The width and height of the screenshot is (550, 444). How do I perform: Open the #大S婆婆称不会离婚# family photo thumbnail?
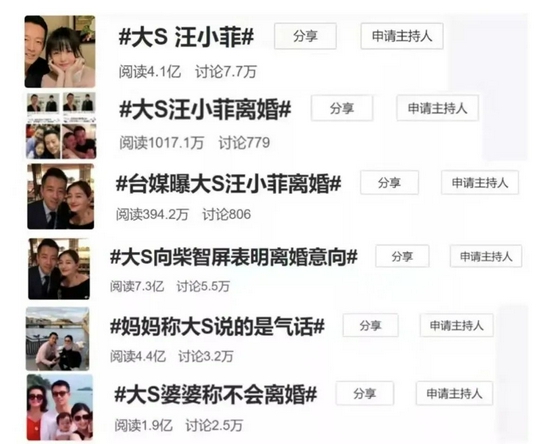pyautogui.click(x=60, y=407)
